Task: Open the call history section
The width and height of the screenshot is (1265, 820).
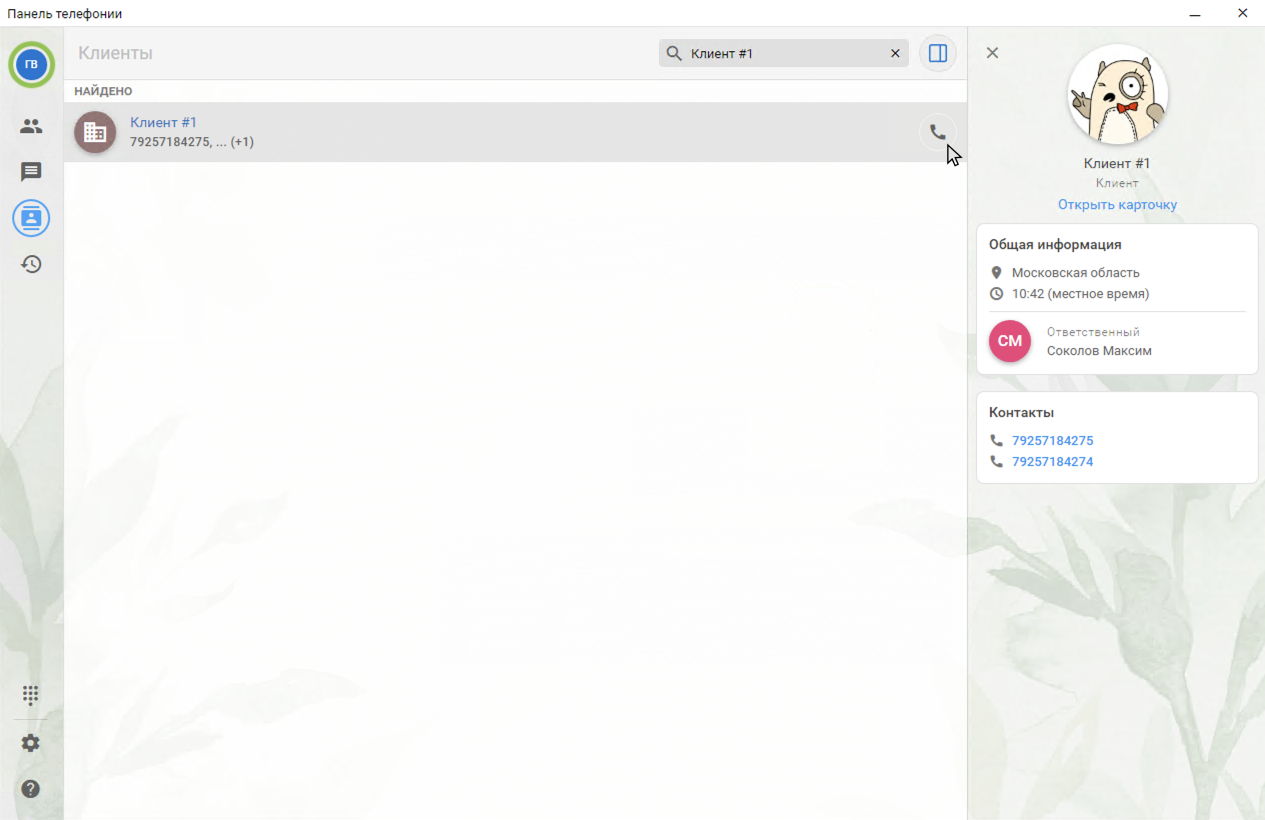Action: 31,264
